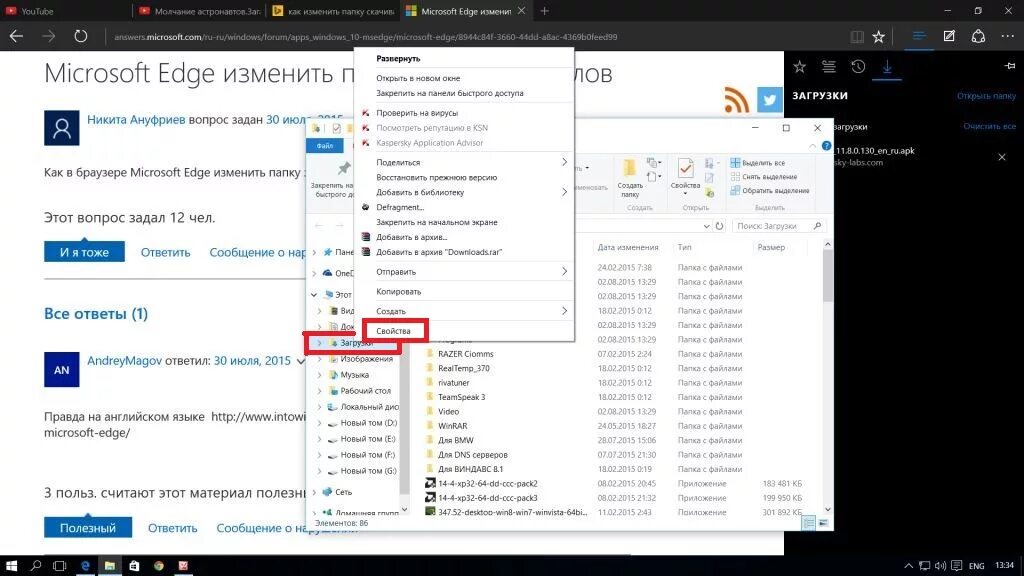This screenshot has width=1024, height=576.
Task: Click Ответить under the question
Action: pyautogui.click(x=165, y=252)
